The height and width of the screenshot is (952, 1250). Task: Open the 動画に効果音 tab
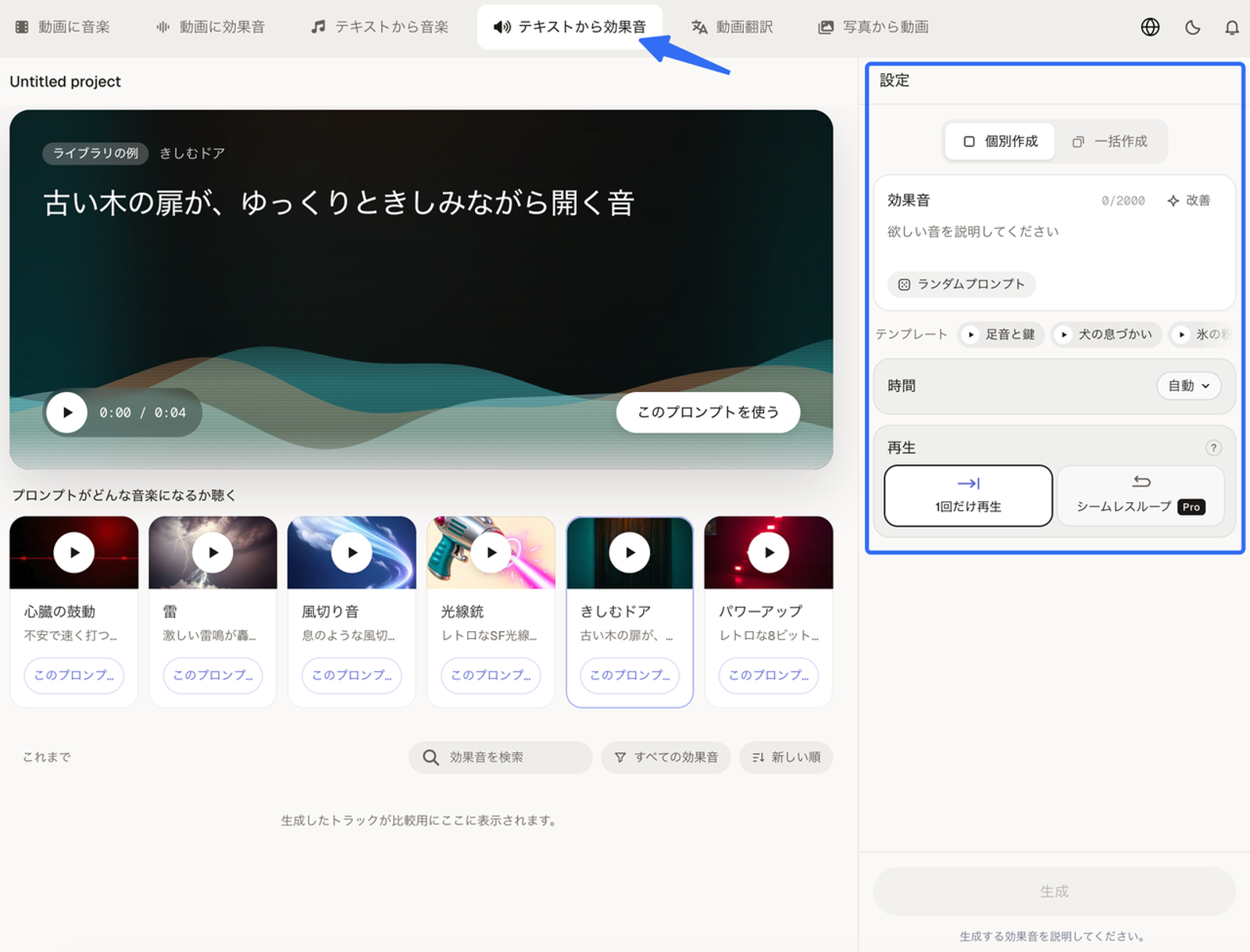[x=211, y=27]
